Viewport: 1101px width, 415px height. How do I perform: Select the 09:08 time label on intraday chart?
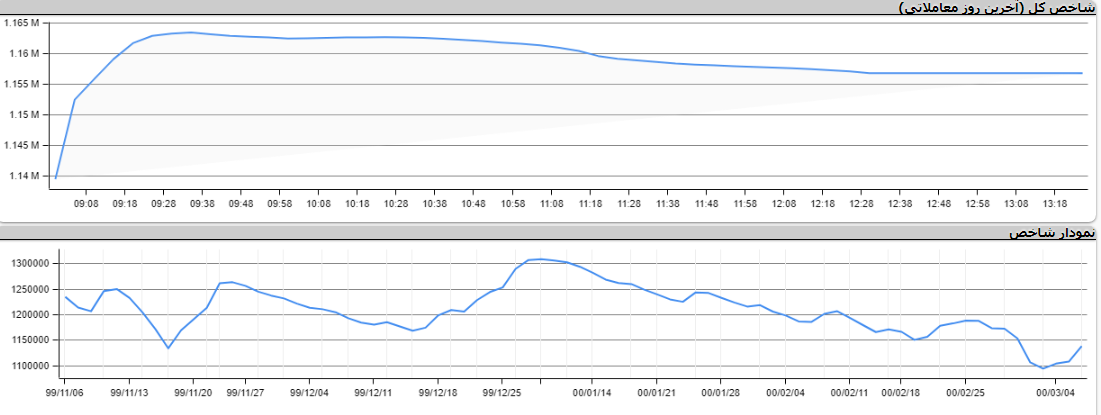[x=85, y=203]
